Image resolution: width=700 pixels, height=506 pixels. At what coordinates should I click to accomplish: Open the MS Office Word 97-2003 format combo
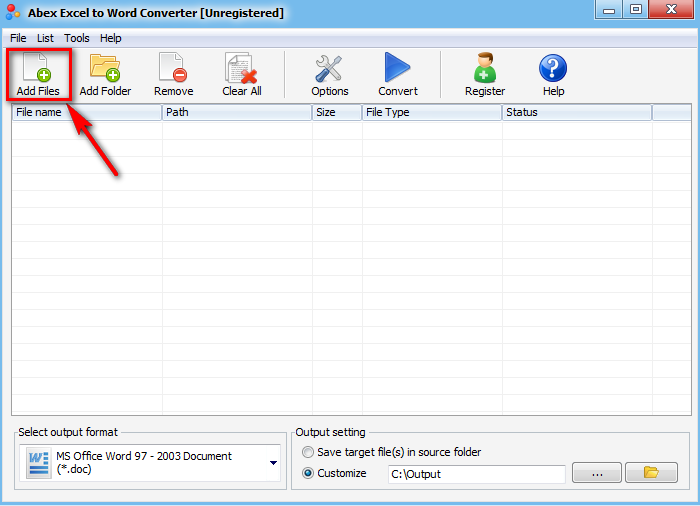(150, 463)
